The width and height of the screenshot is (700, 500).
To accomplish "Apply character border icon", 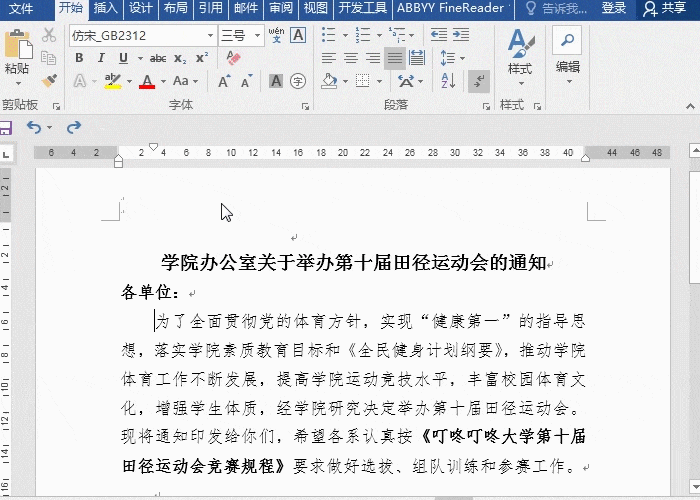I will click(298, 35).
